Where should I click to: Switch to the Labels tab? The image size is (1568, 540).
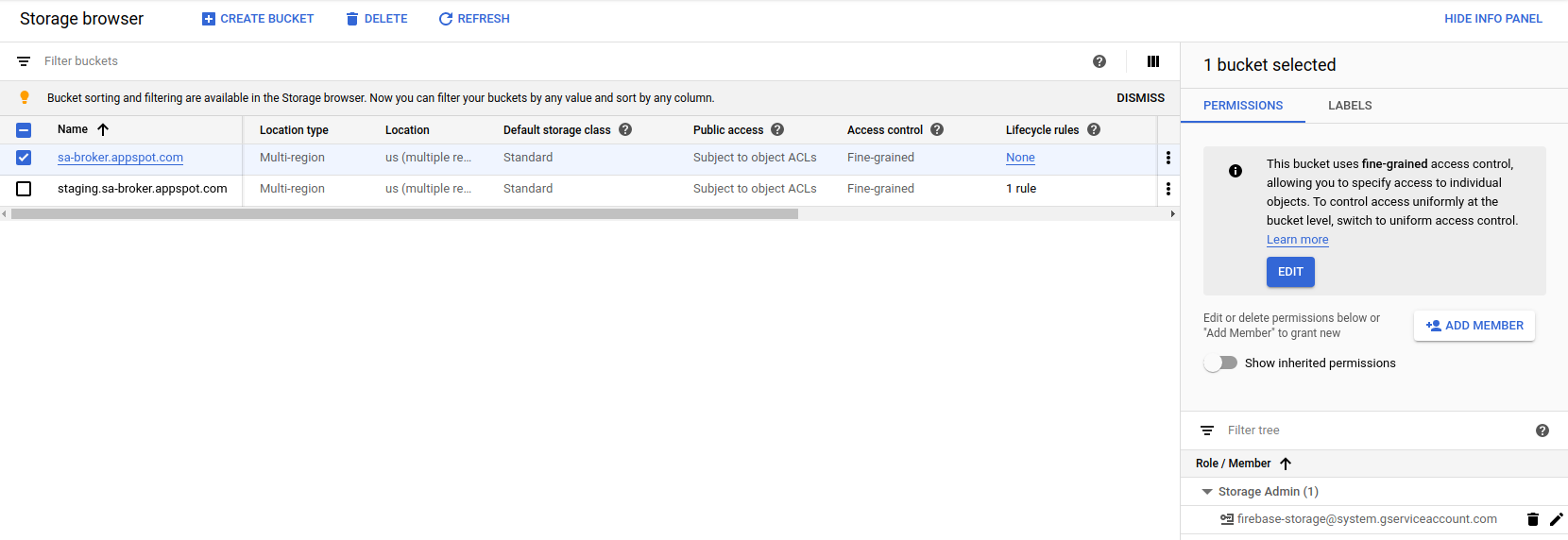pyautogui.click(x=1350, y=106)
